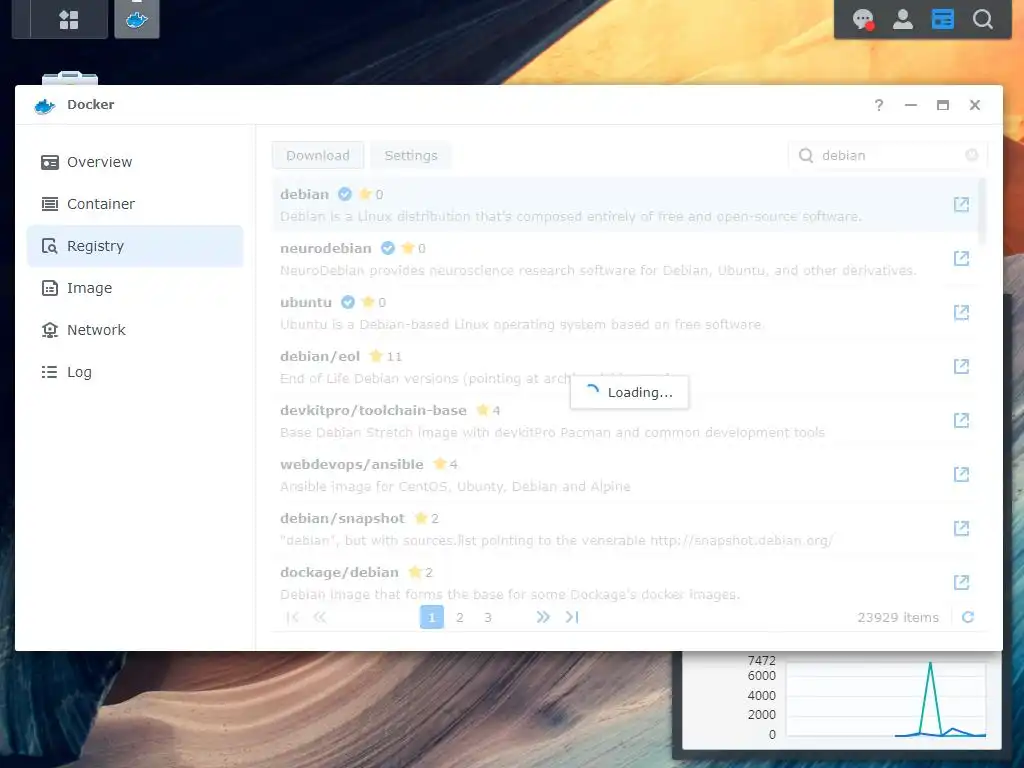Click the Settings button
Viewport: 1024px width, 768px height.
(411, 155)
